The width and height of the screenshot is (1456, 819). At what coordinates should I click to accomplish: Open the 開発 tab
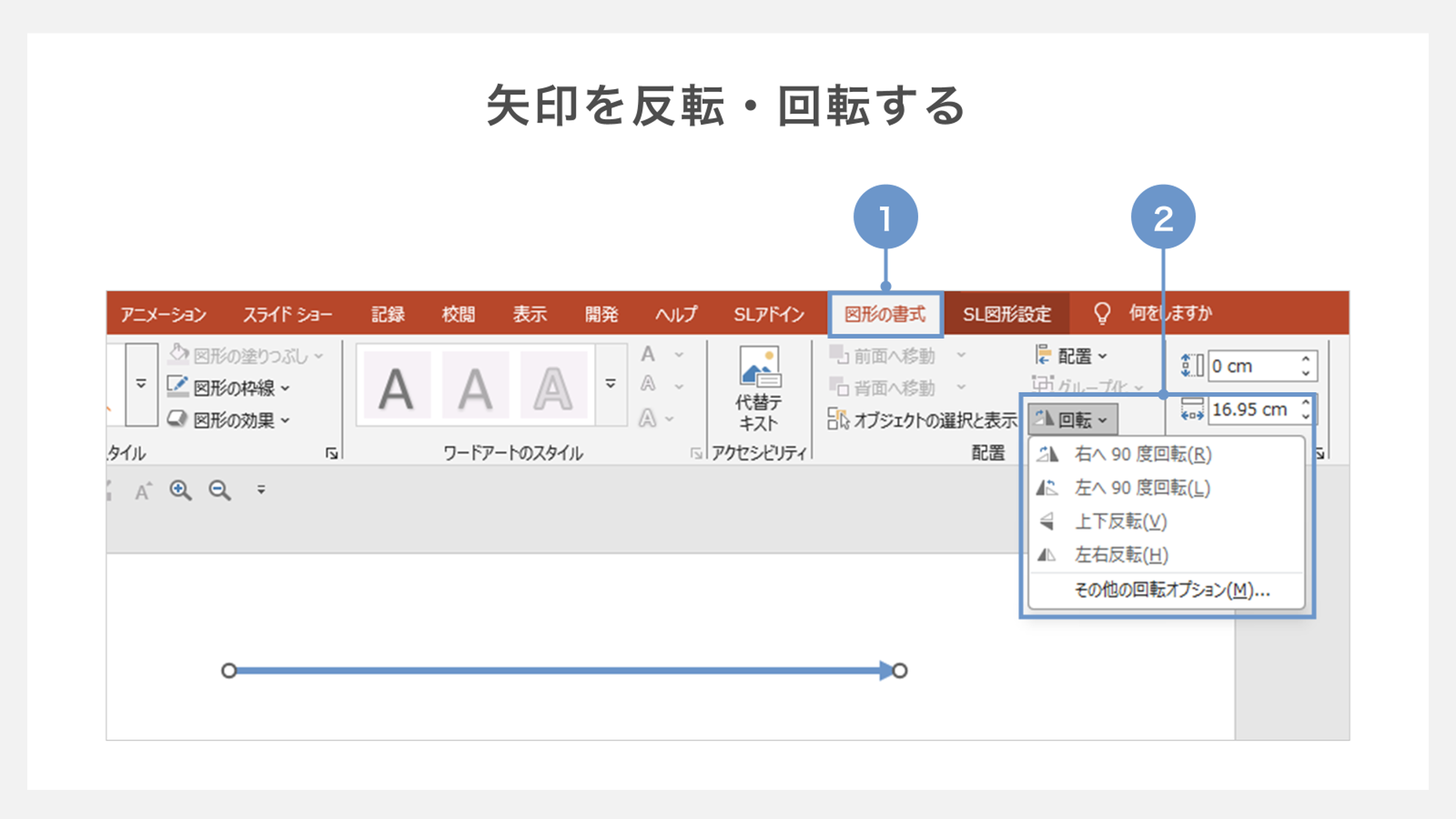tap(601, 315)
